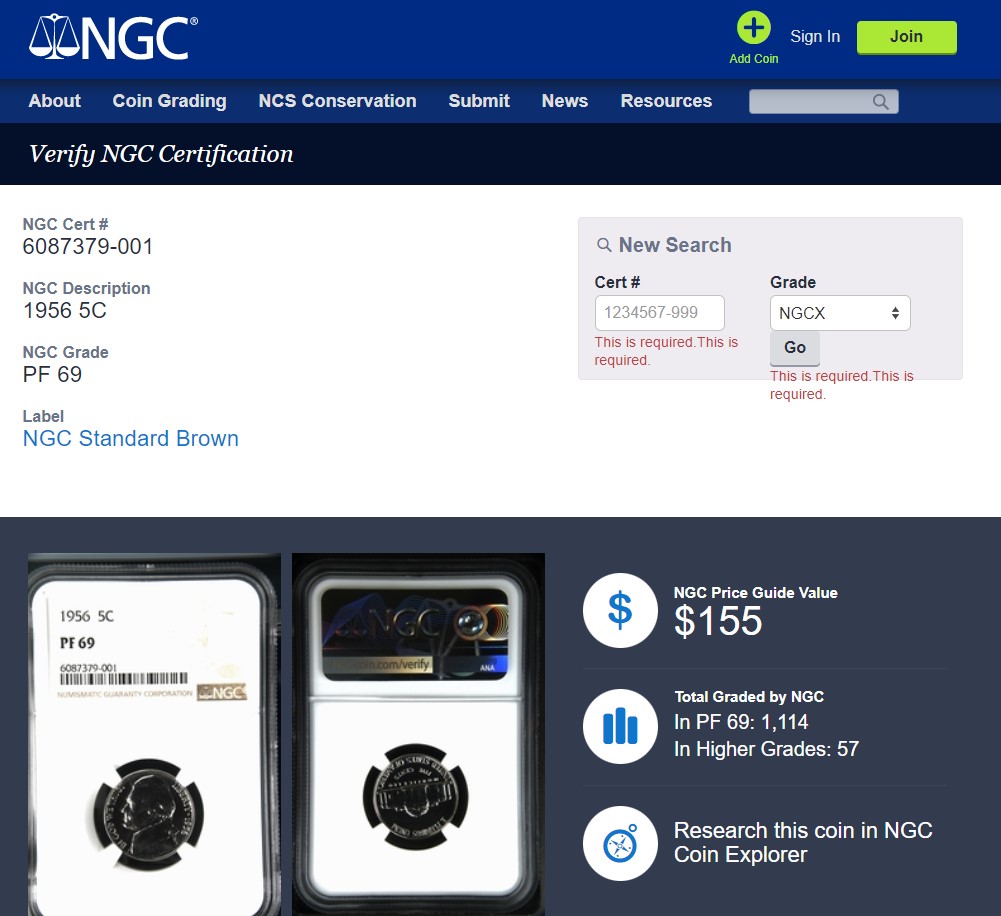Open the NCS Conservation menu

point(337,101)
